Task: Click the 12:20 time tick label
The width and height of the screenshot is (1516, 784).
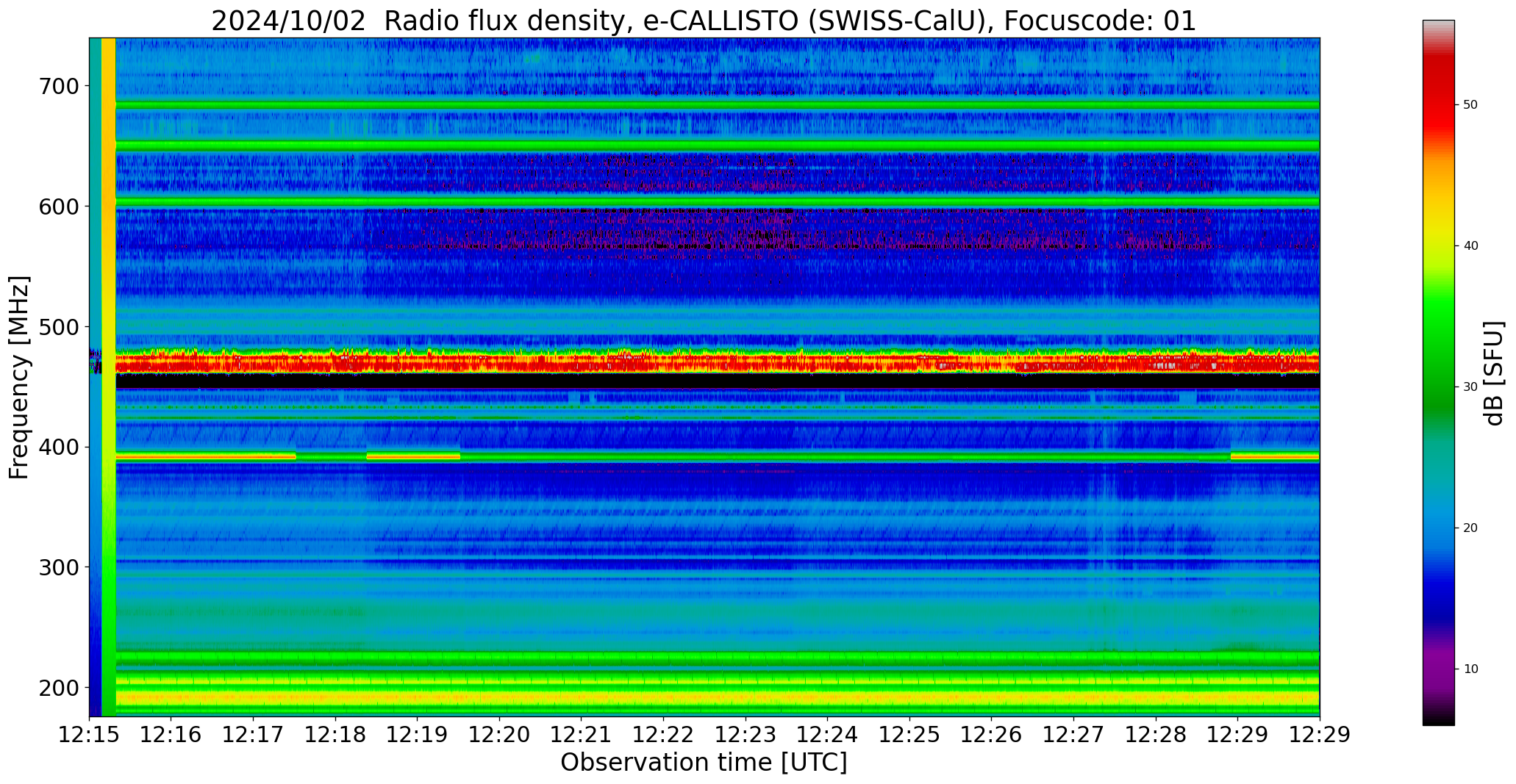Action: coord(500,735)
